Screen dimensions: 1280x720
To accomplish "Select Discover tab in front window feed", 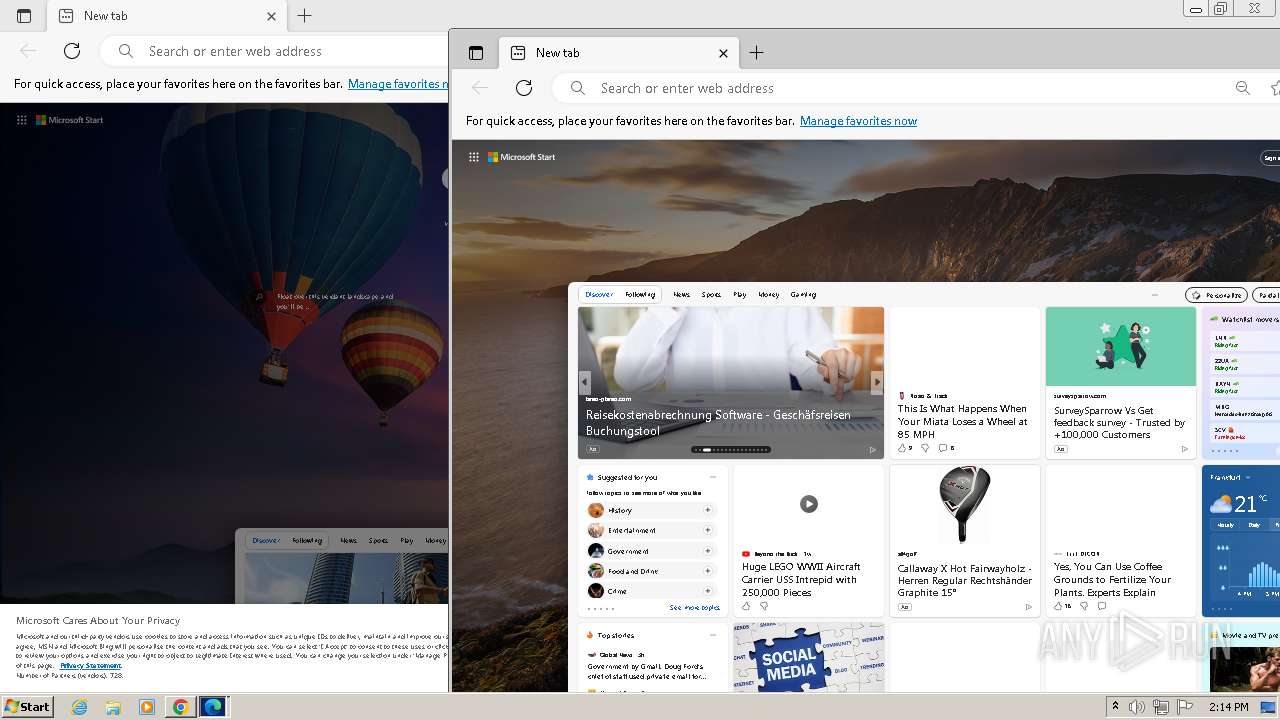I will [599, 295].
